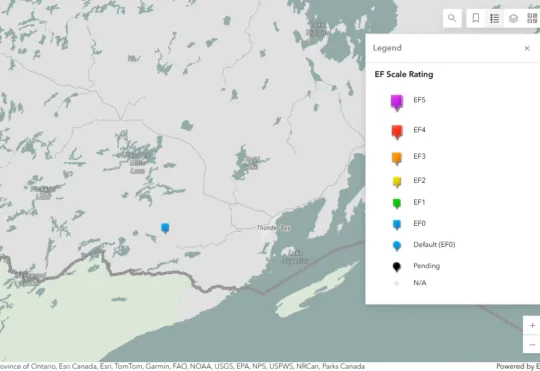Click the Default (EF0) label text
Image resolution: width=540 pixels, height=371 pixels.
point(434,245)
